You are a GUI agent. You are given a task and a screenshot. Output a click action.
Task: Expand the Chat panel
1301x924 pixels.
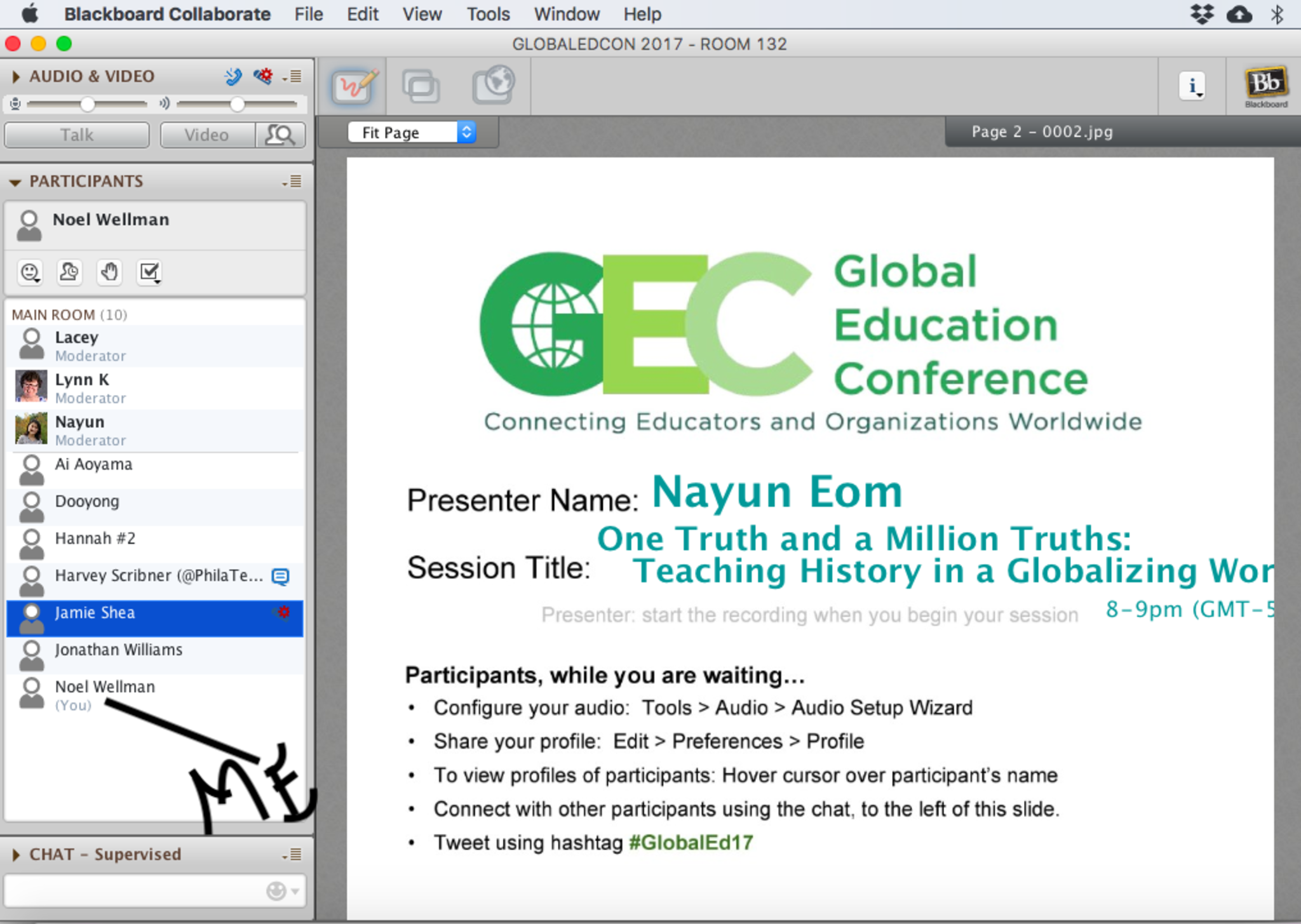16,855
